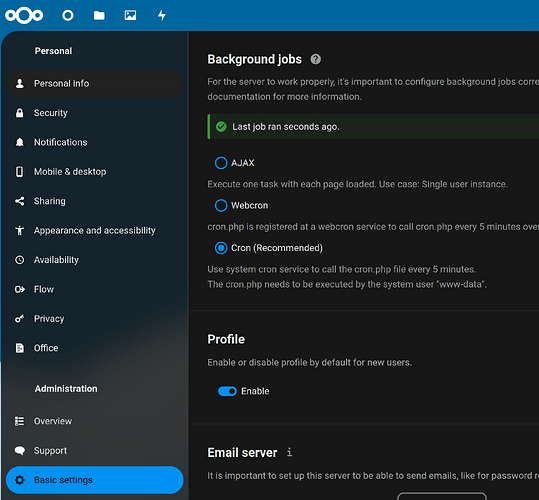
Task: Click the Background jobs help question icon
Action: click(x=316, y=59)
